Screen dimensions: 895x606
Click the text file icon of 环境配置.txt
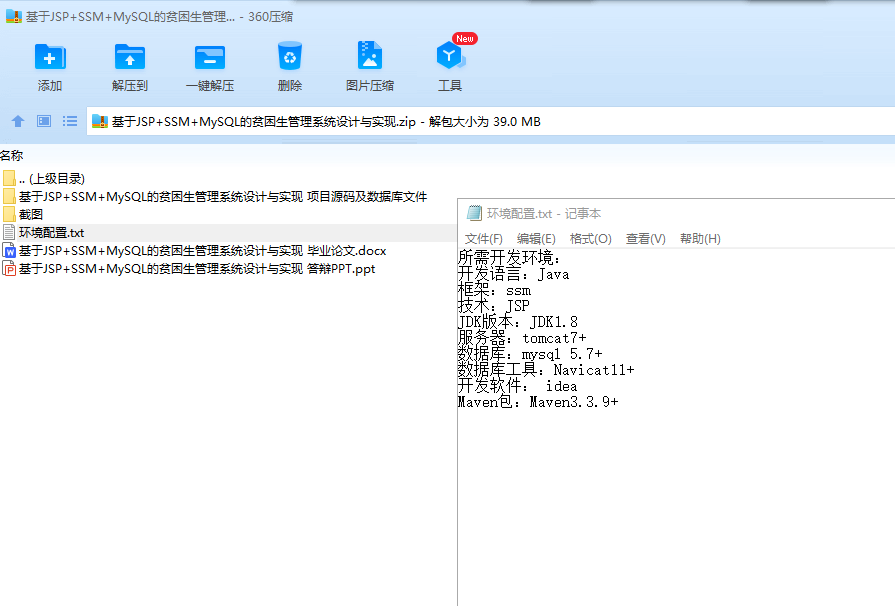[9, 232]
